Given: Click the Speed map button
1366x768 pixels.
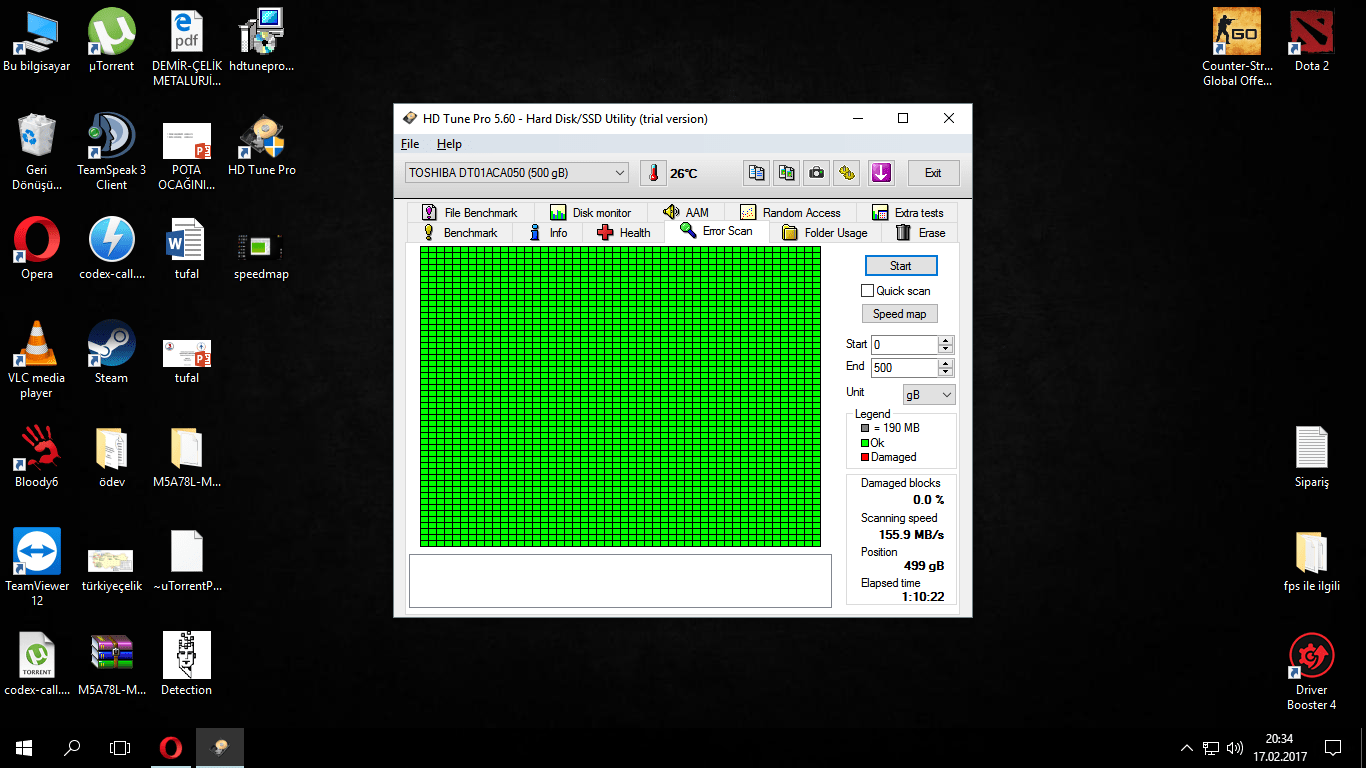Looking at the screenshot, I should [x=900, y=314].
